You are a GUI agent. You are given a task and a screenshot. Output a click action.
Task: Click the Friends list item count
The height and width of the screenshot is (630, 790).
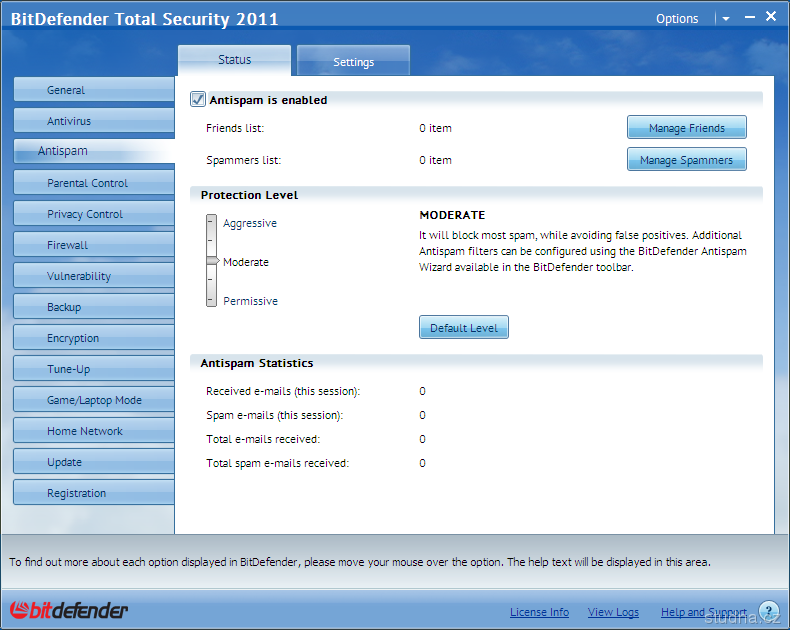[435, 128]
